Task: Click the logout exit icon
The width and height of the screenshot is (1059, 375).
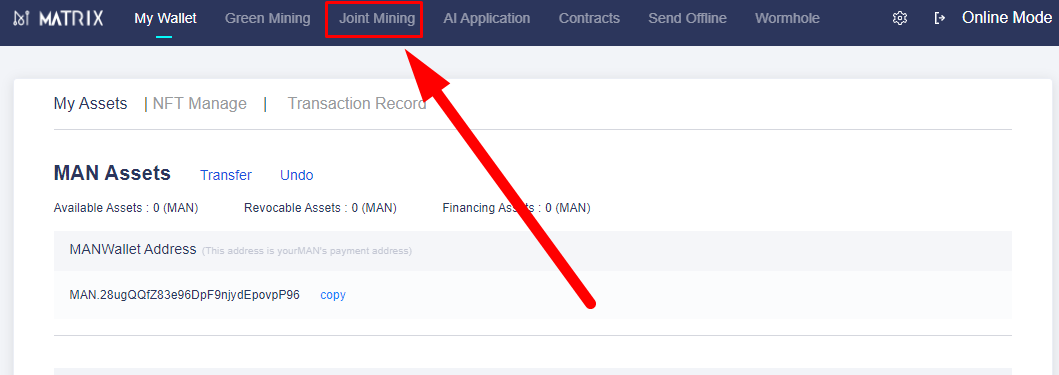Action: pos(939,18)
